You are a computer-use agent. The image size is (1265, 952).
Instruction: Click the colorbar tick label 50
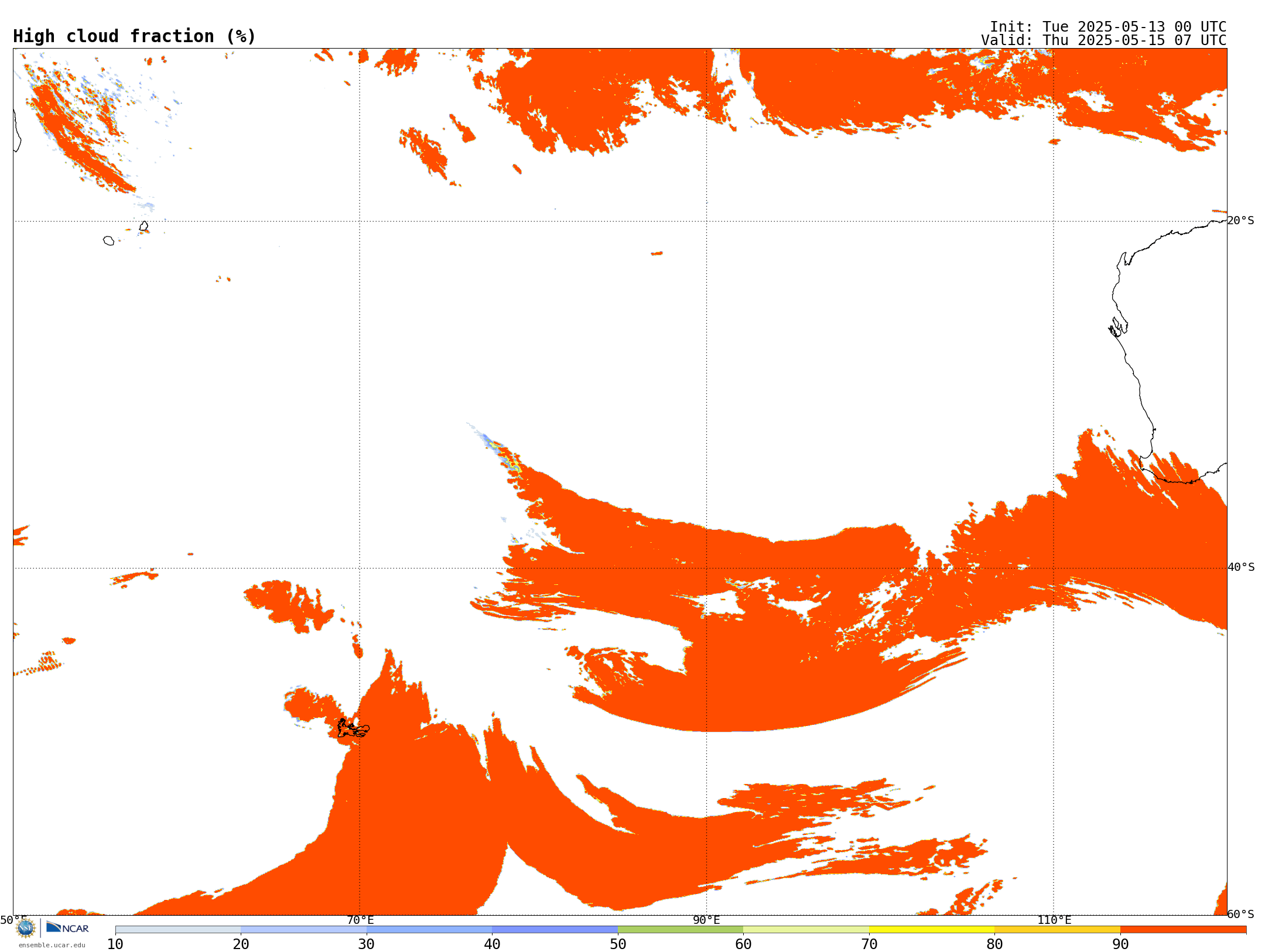618,944
